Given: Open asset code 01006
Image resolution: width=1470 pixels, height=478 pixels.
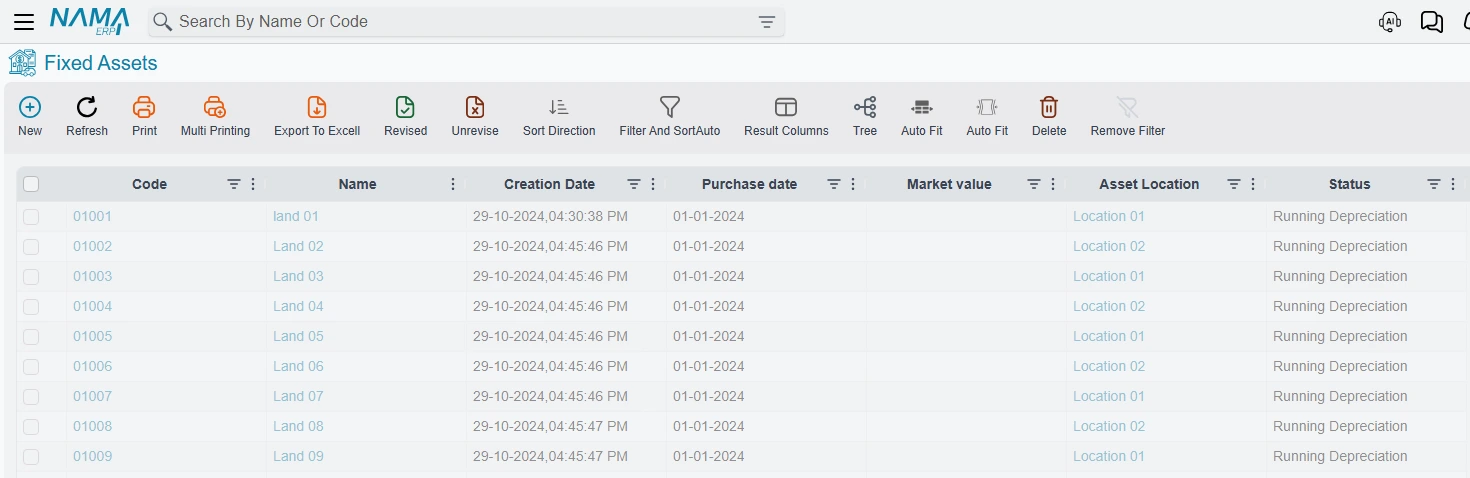Looking at the screenshot, I should [x=92, y=366].
